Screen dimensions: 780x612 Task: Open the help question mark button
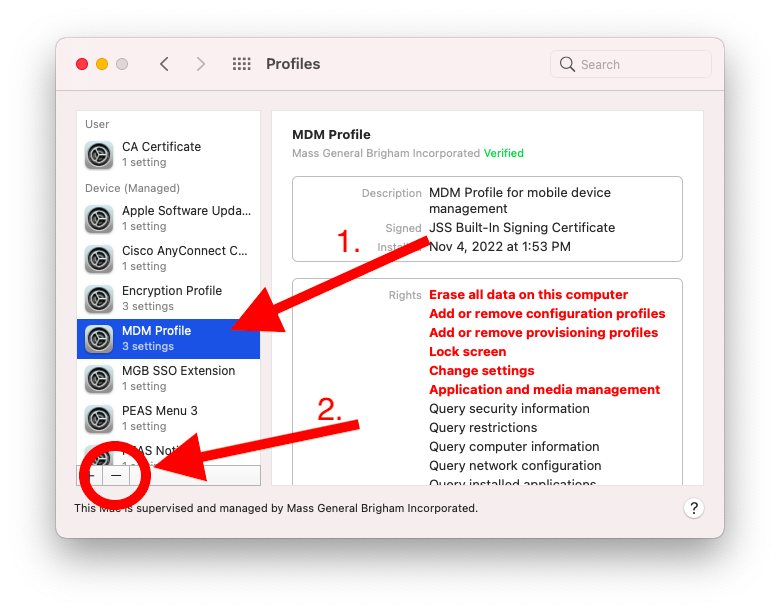tap(693, 508)
